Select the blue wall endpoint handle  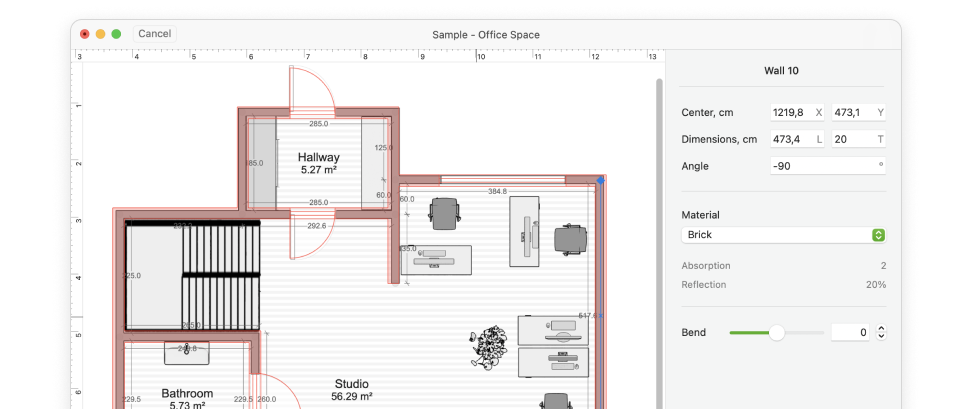600,180
